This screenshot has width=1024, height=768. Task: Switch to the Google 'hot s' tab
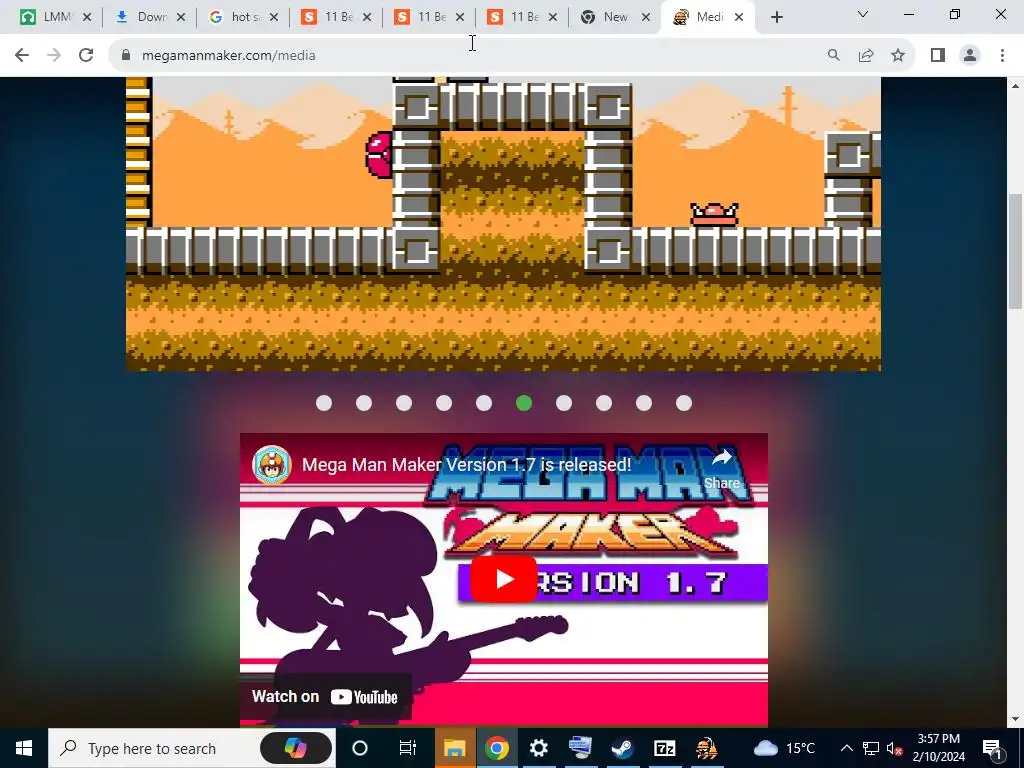pyautogui.click(x=243, y=18)
